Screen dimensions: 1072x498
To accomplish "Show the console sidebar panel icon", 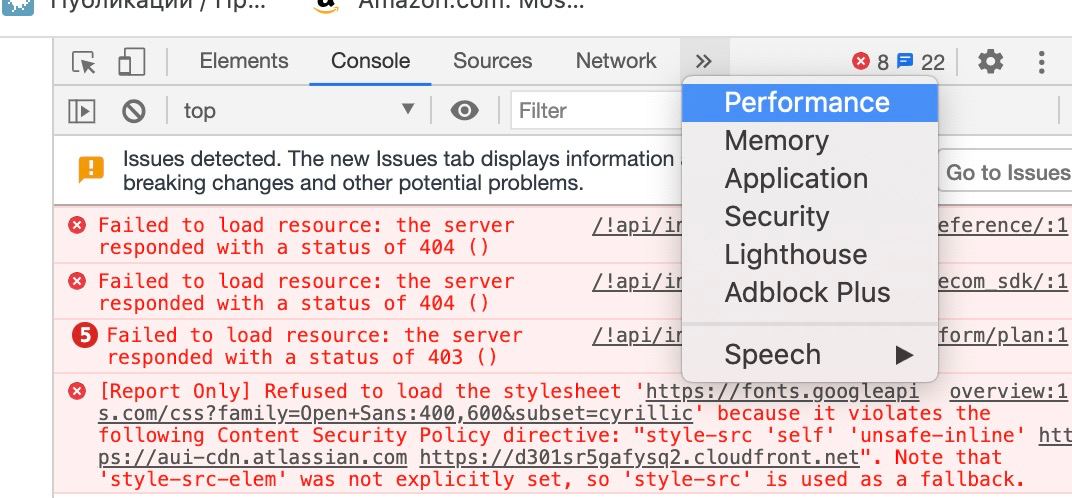I will click(81, 111).
